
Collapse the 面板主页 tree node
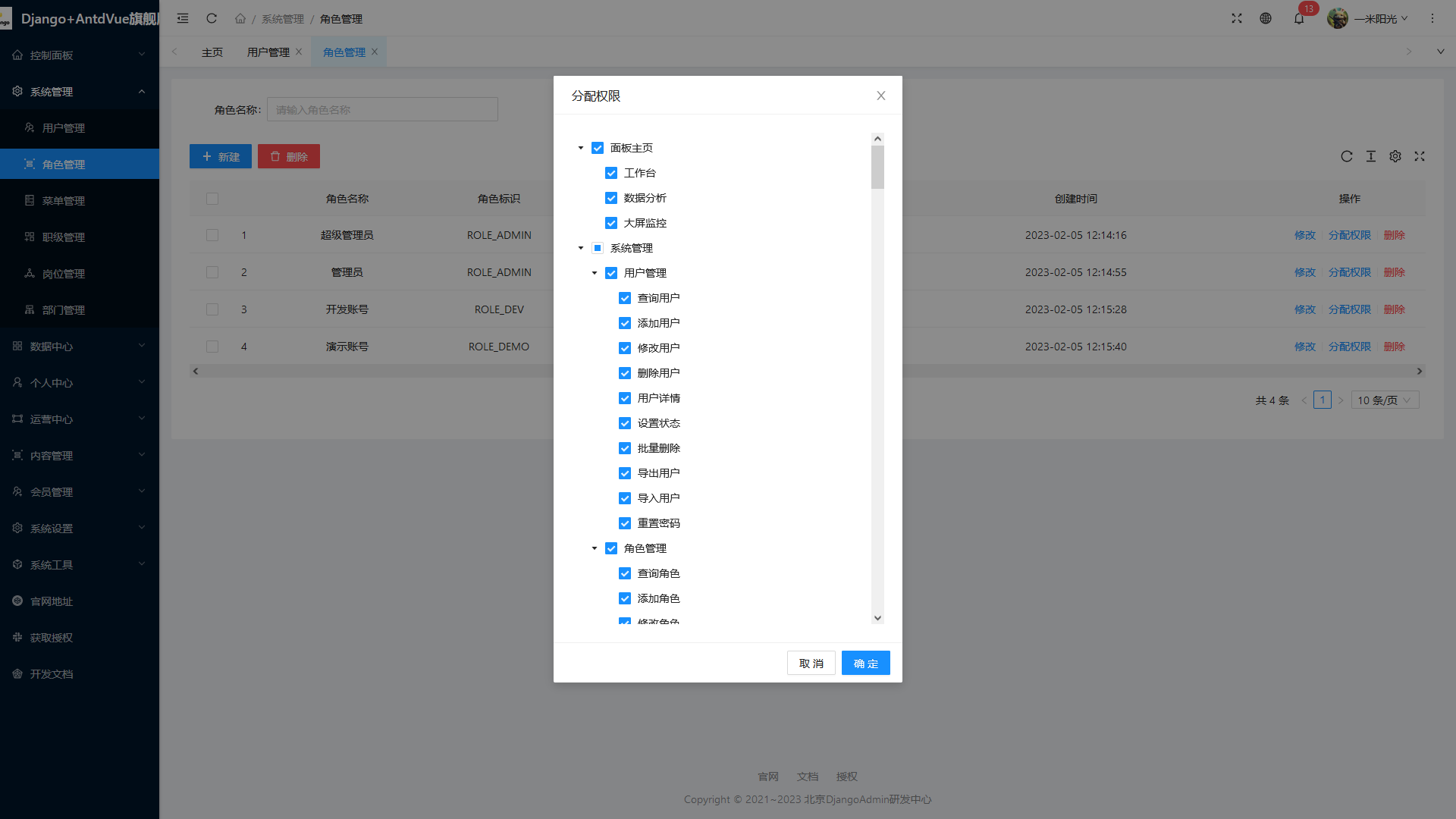click(581, 148)
